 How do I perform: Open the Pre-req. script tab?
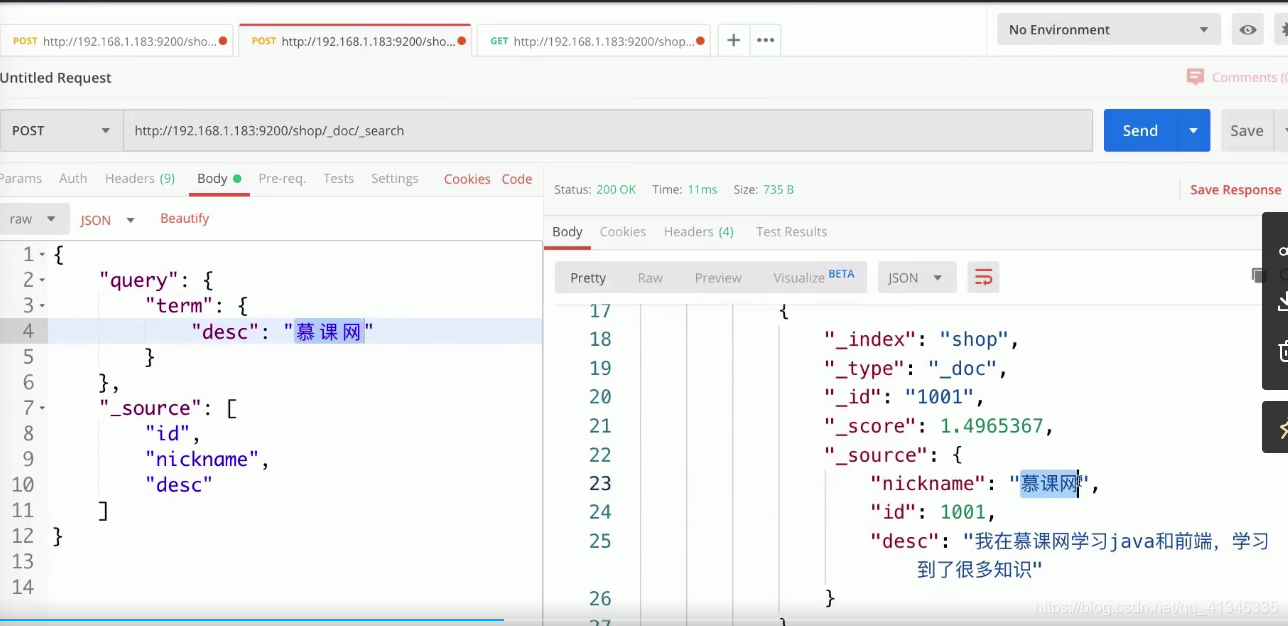[282, 178]
